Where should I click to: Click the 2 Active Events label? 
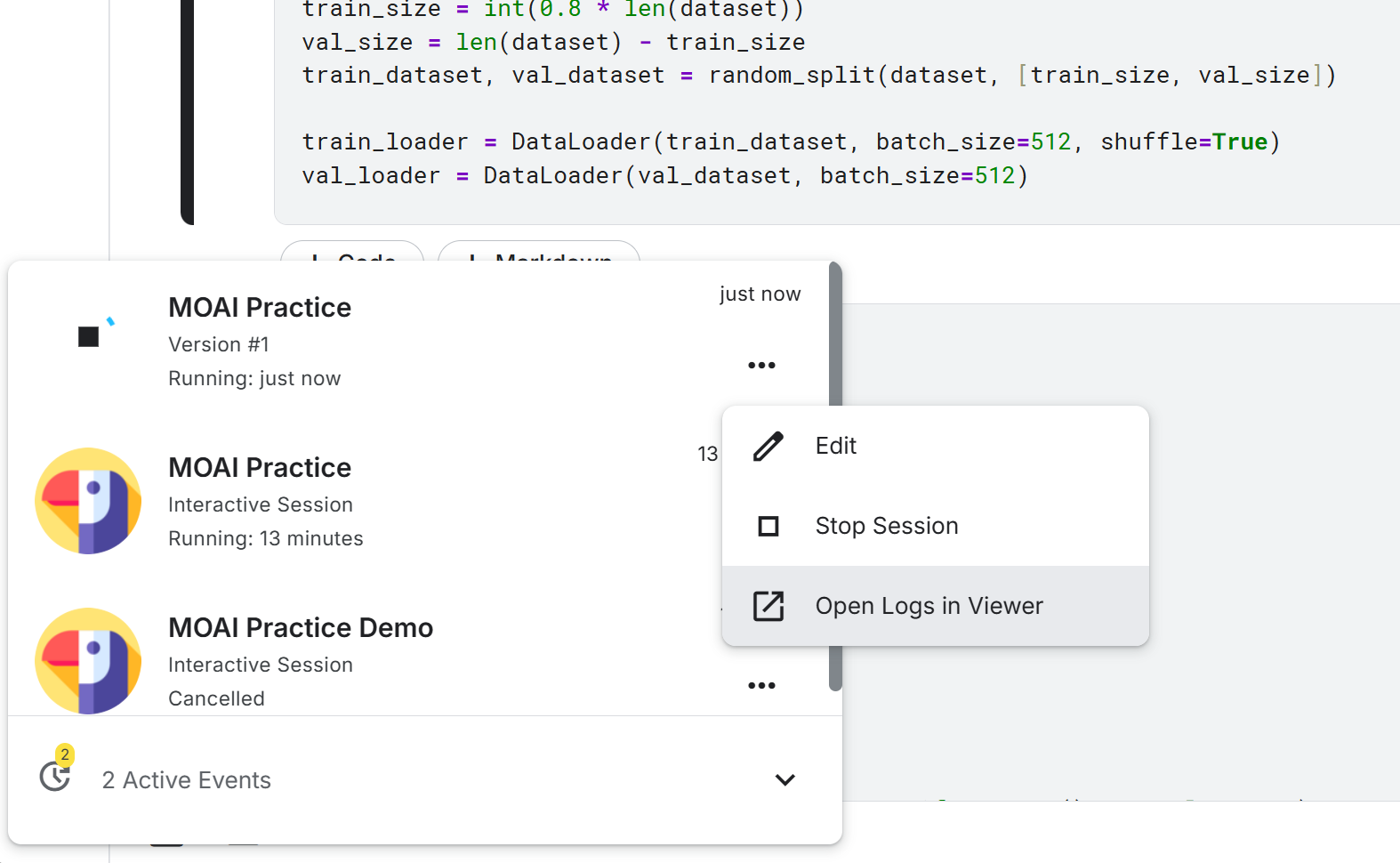coord(187,780)
